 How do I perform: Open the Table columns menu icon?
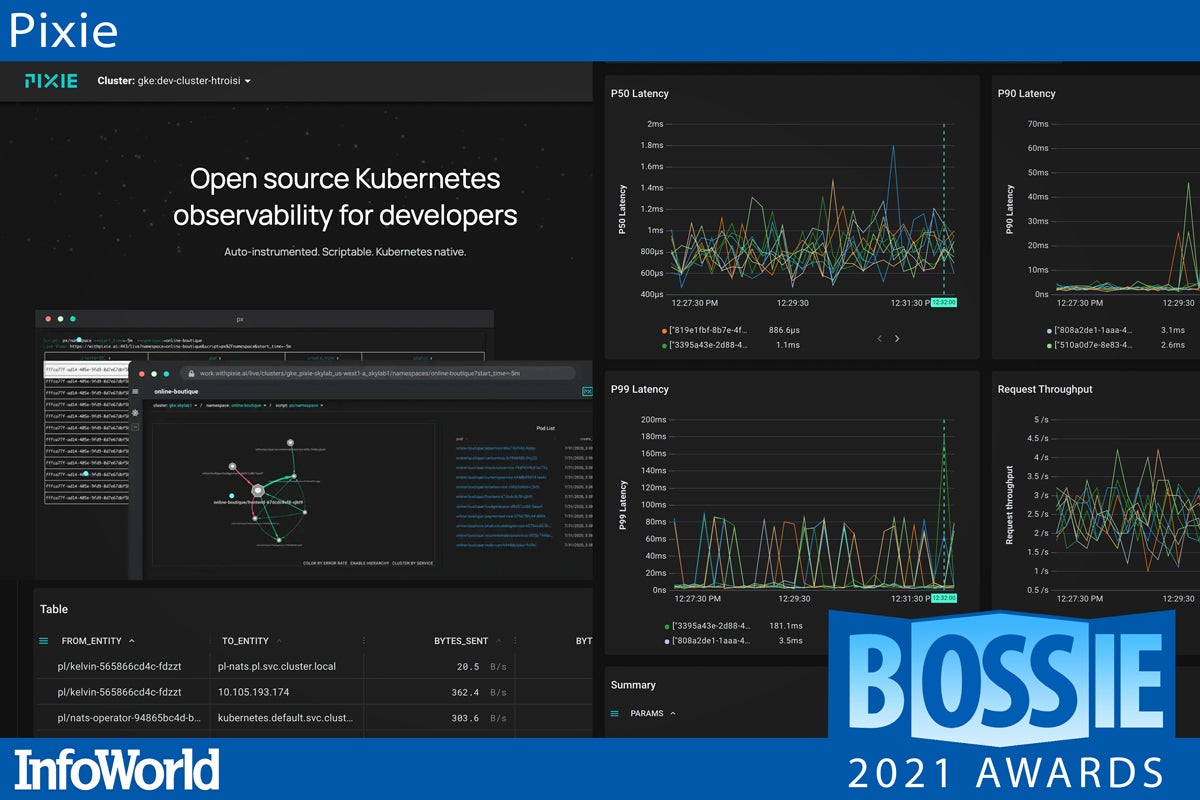click(x=43, y=641)
